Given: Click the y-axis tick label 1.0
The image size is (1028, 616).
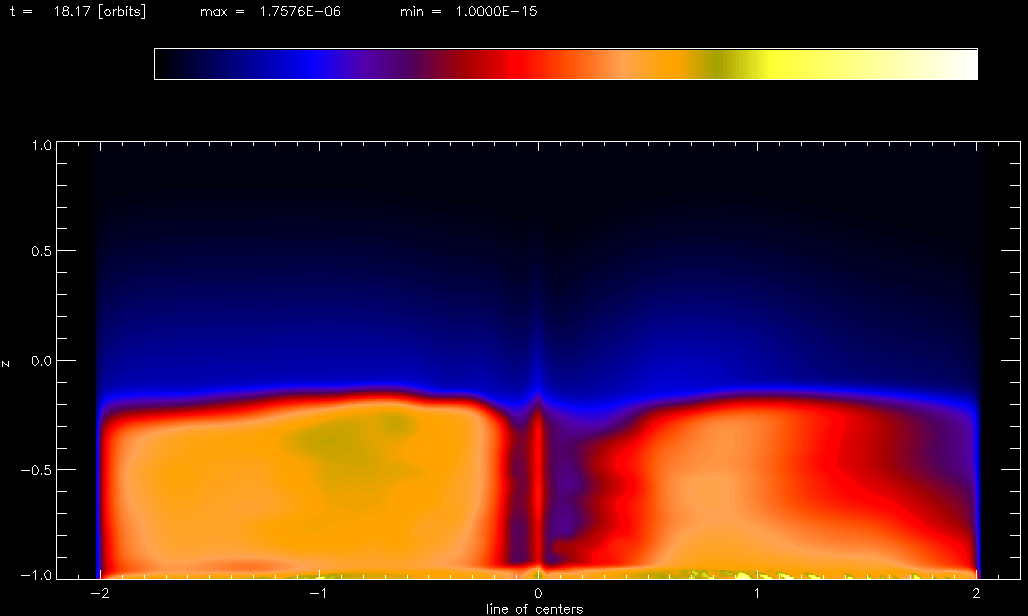Looking at the screenshot, I should click(38, 145).
